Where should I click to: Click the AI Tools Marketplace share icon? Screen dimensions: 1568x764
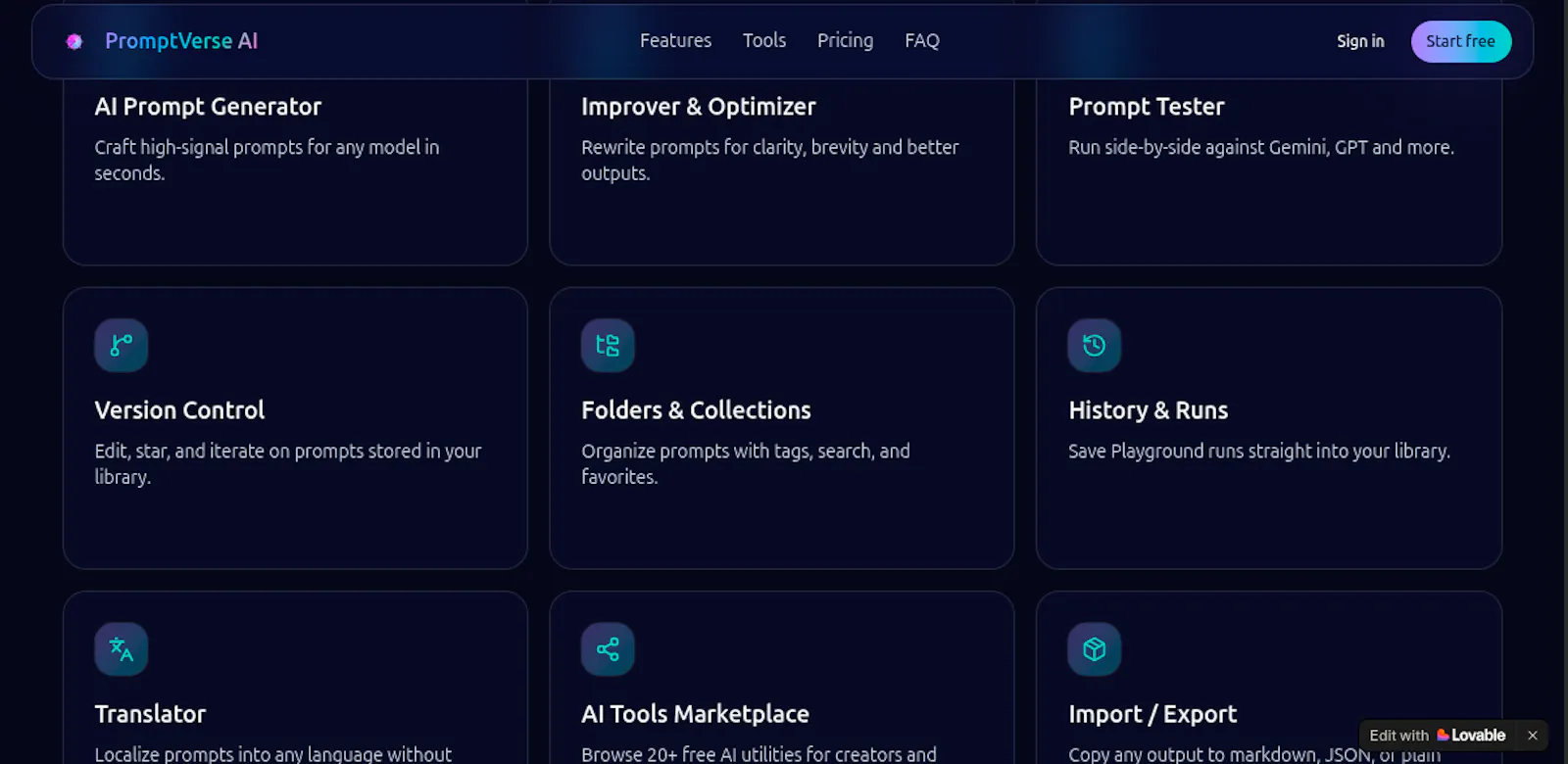pos(608,649)
